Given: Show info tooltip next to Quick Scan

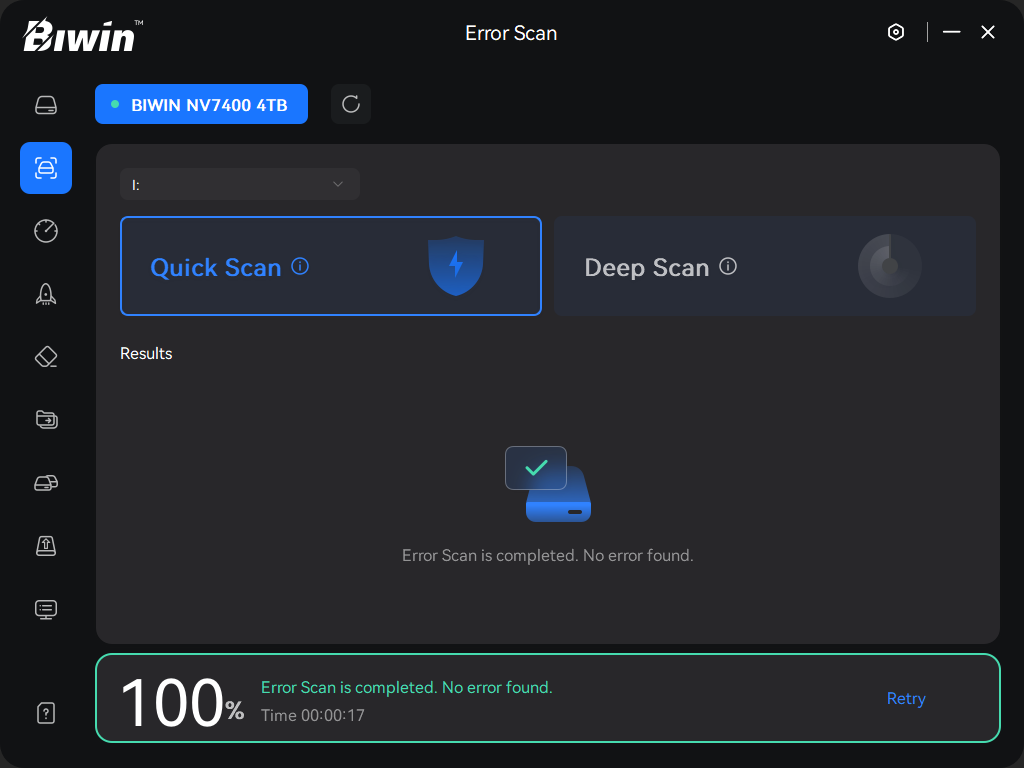Looking at the screenshot, I should pos(300,266).
